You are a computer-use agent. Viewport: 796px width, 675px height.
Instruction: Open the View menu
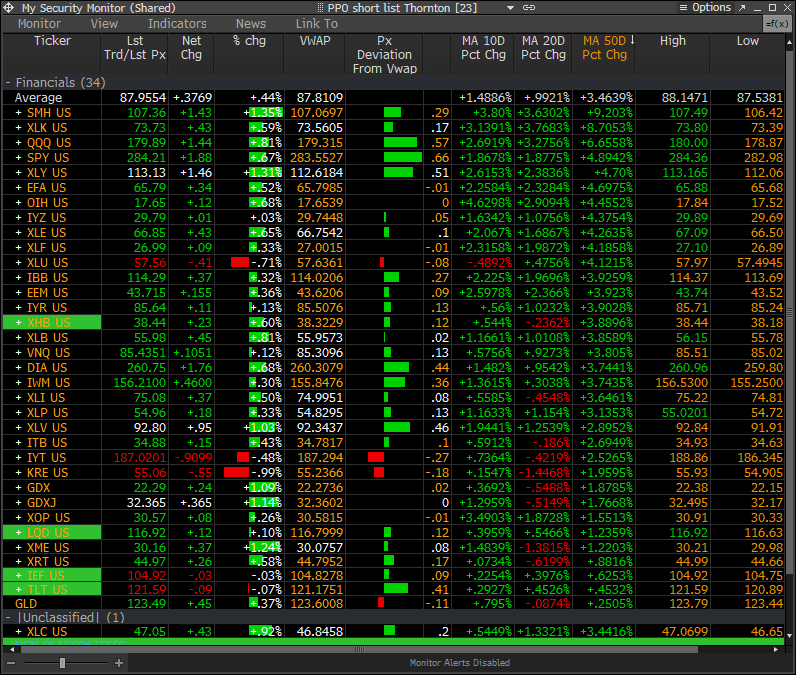104,24
